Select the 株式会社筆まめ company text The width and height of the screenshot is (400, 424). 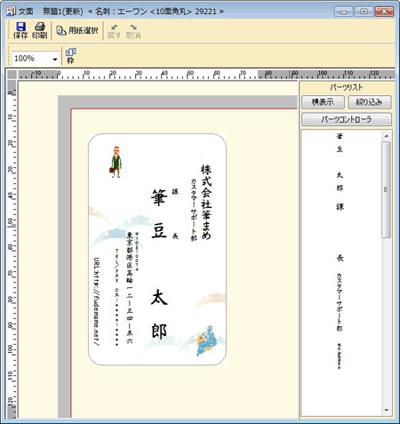click(x=206, y=202)
